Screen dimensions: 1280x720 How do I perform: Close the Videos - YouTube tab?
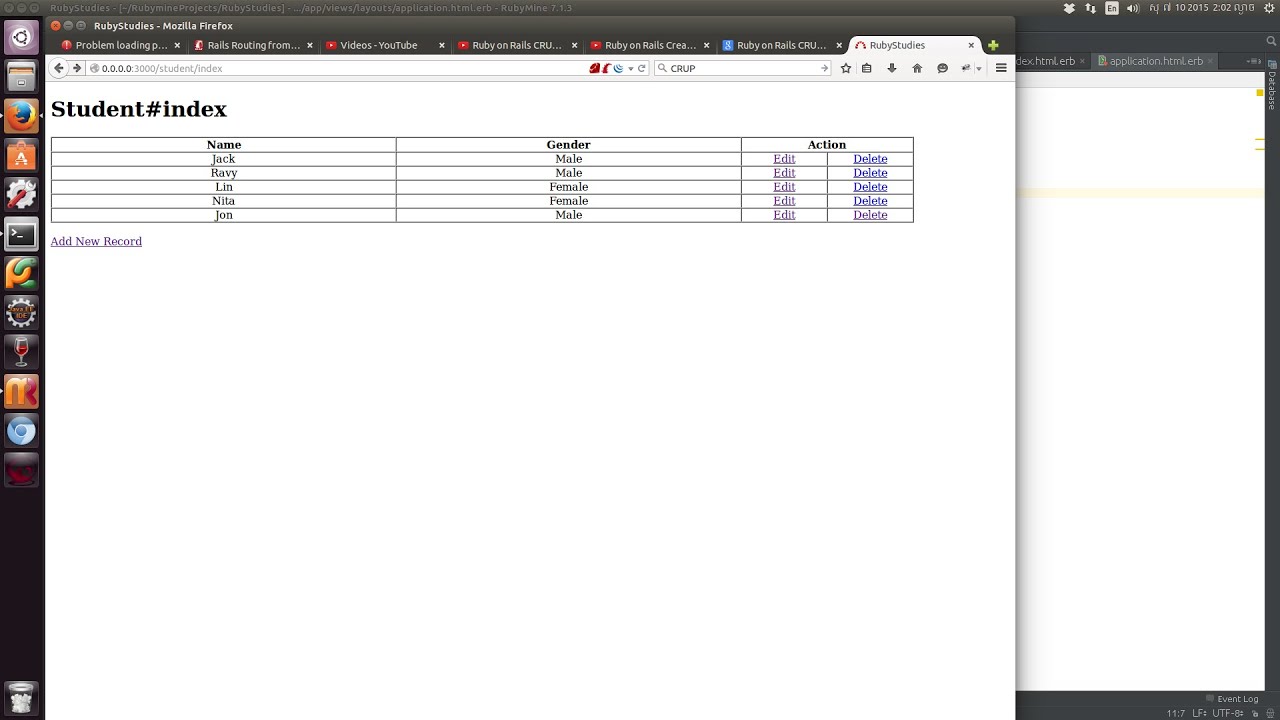(x=441, y=45)
